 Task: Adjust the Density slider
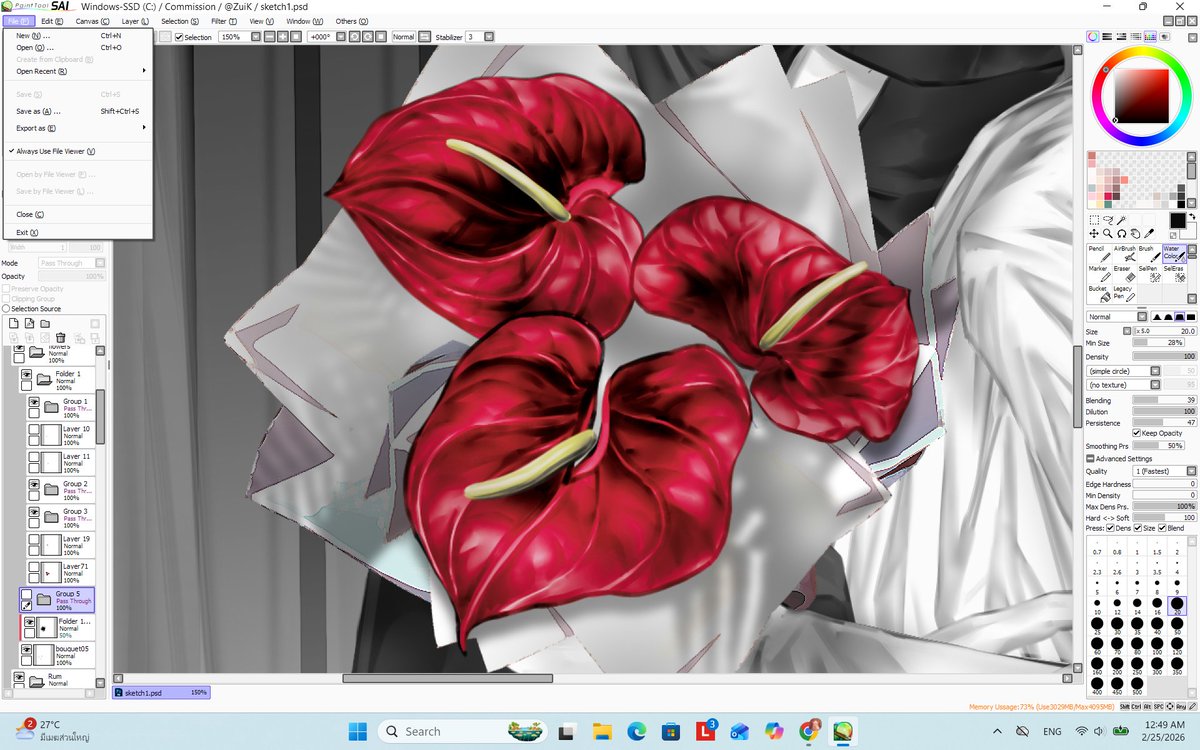1164,356
